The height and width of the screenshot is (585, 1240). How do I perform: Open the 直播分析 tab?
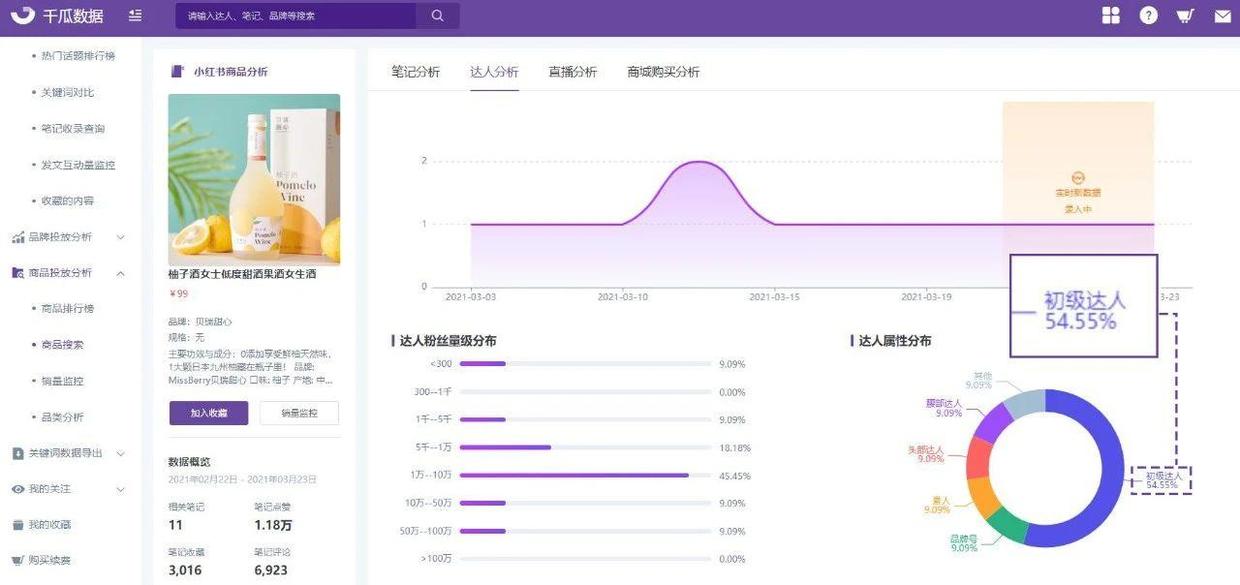click(572, 72)
